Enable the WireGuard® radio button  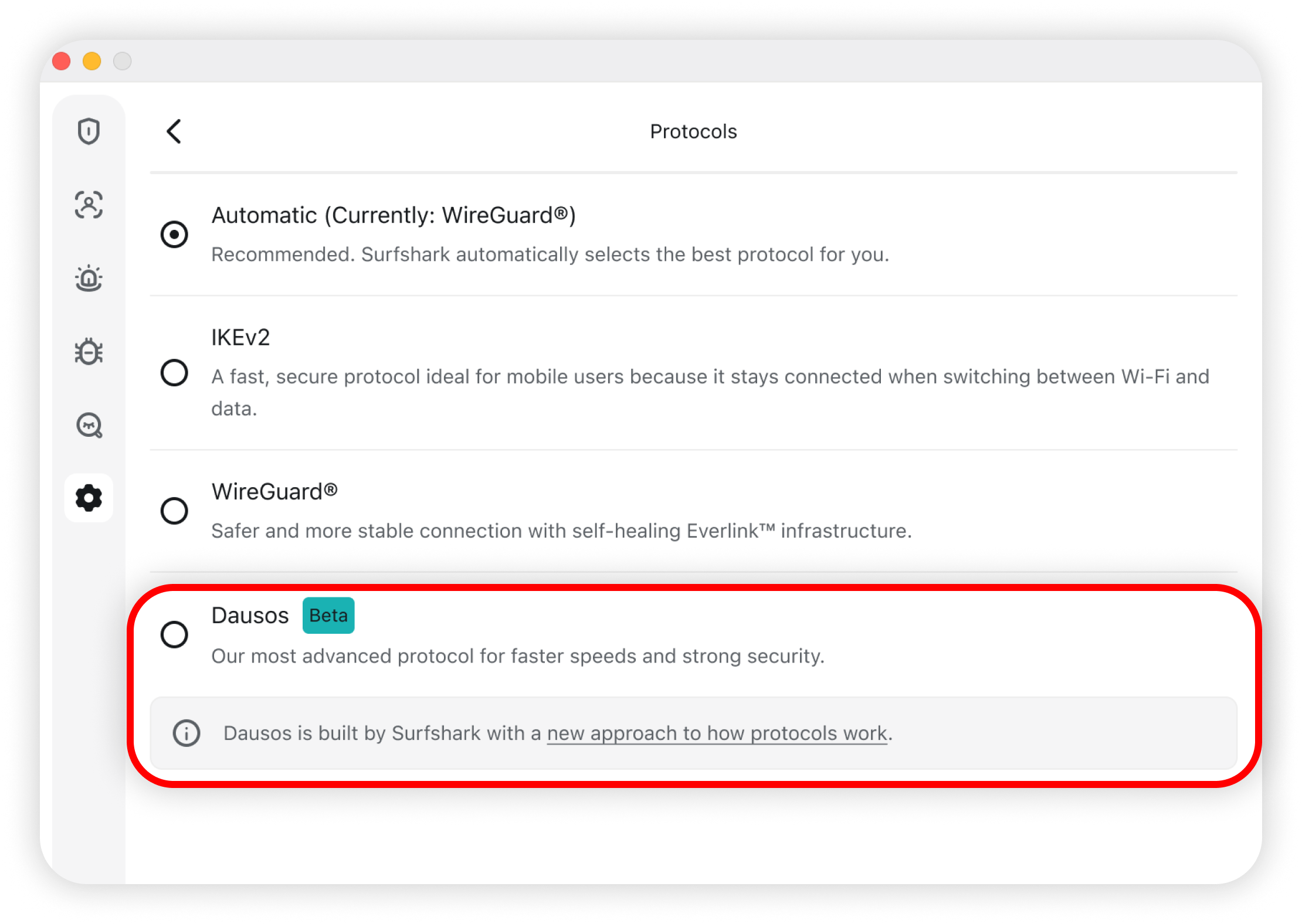pos(174,511)
